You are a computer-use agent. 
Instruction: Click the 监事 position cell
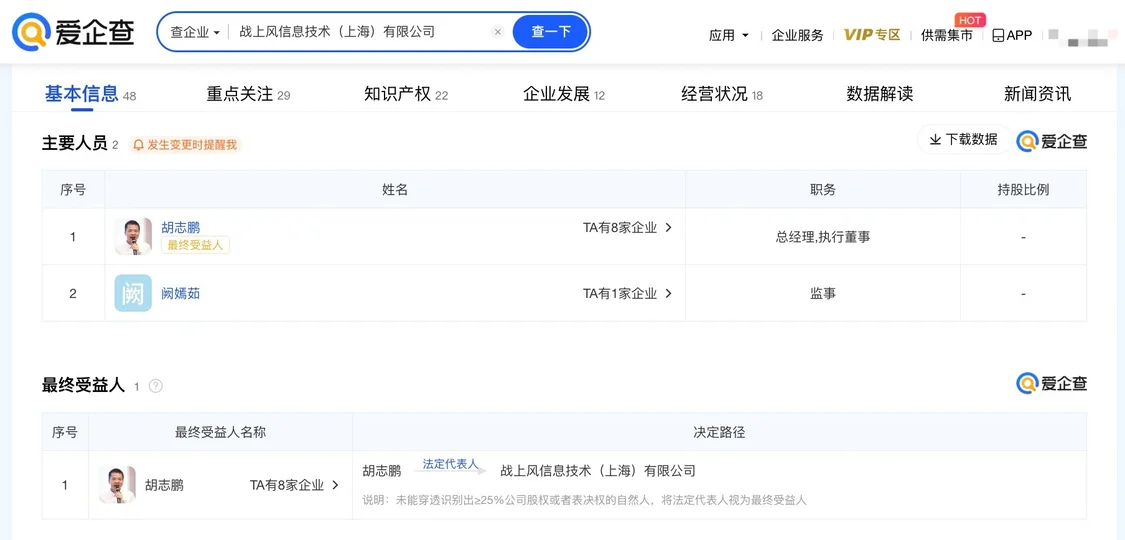click(822, 293)
